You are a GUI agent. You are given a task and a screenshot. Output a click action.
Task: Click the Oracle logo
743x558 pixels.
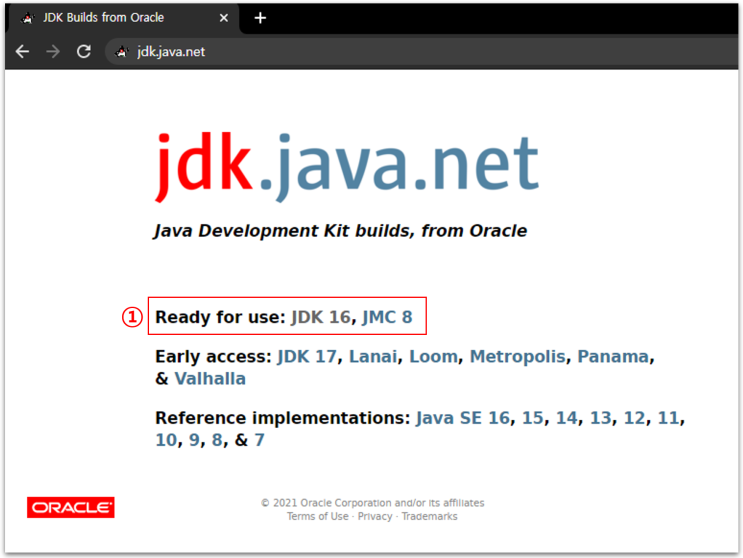click(x=71, y=507)
